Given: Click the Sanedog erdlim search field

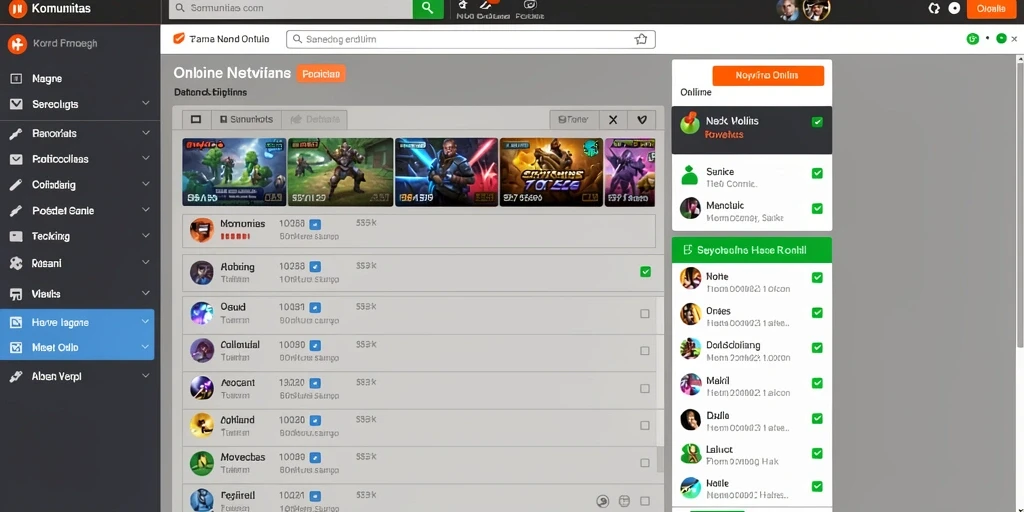Looking at the screenshot, I should 471,39.
